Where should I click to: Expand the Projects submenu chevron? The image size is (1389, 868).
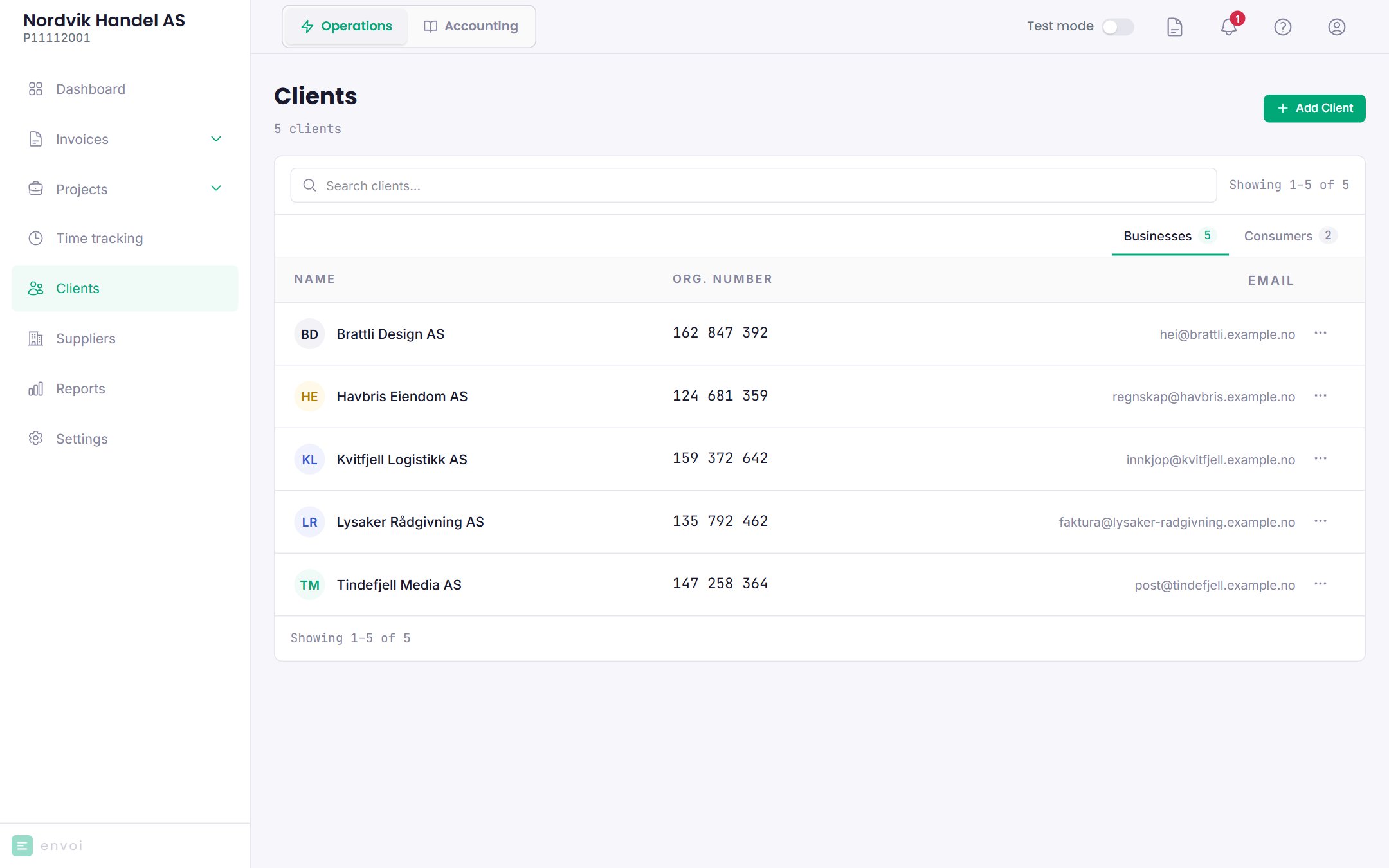[216, 188]
